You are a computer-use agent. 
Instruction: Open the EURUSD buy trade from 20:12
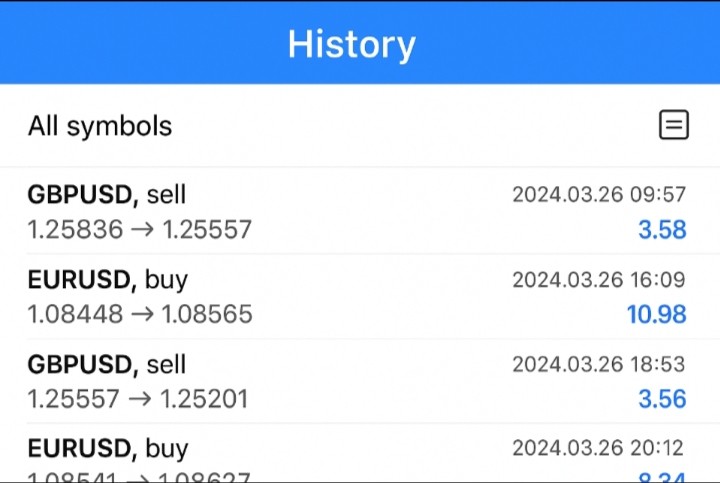[107, 448]
